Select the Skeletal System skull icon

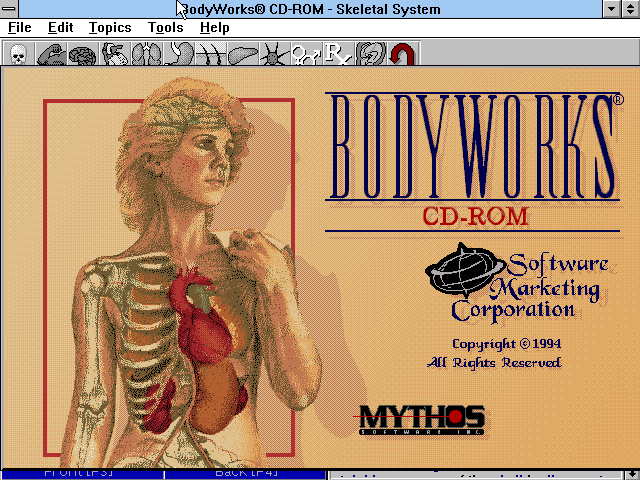[17, 54]
